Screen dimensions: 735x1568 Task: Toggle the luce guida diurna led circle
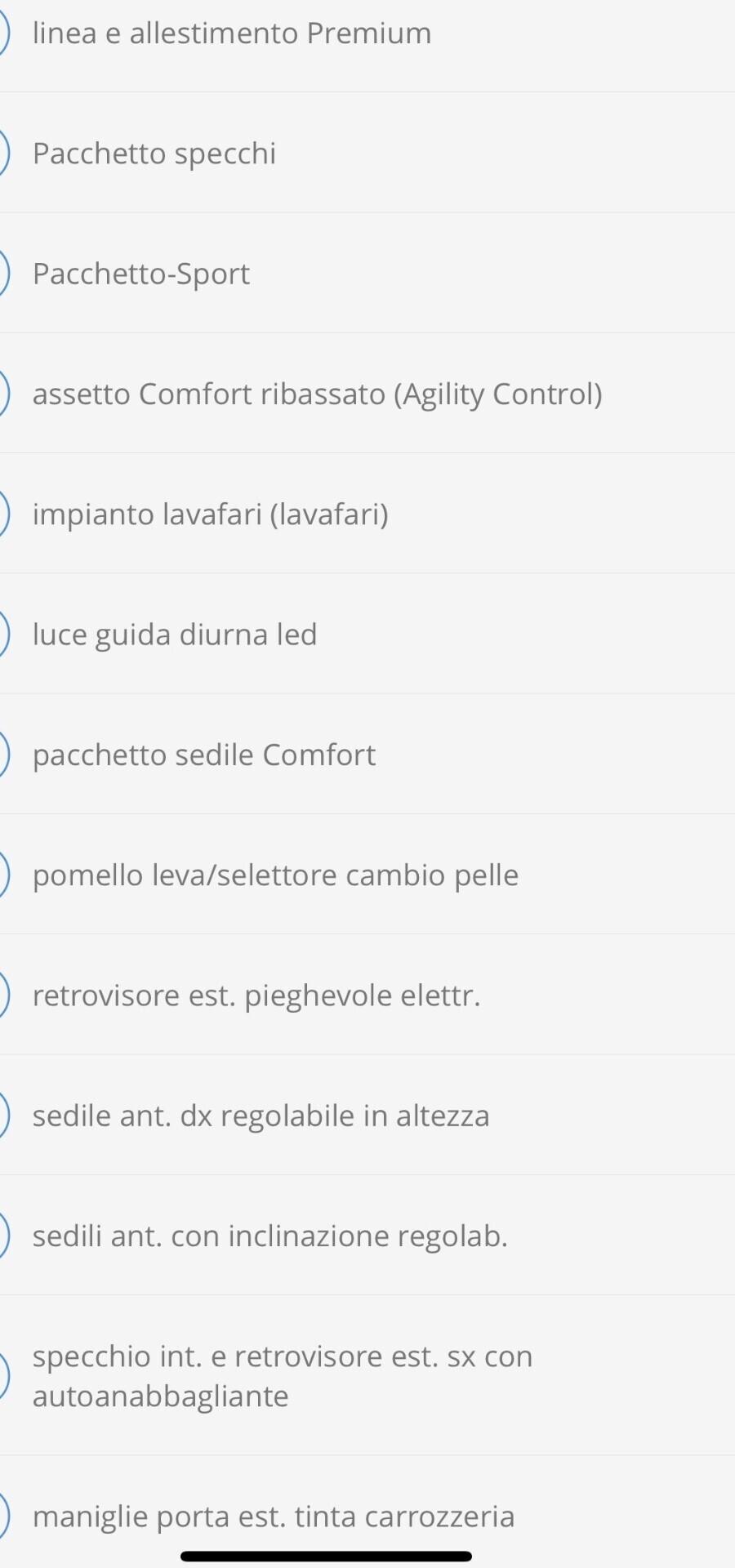pos(3,635)
